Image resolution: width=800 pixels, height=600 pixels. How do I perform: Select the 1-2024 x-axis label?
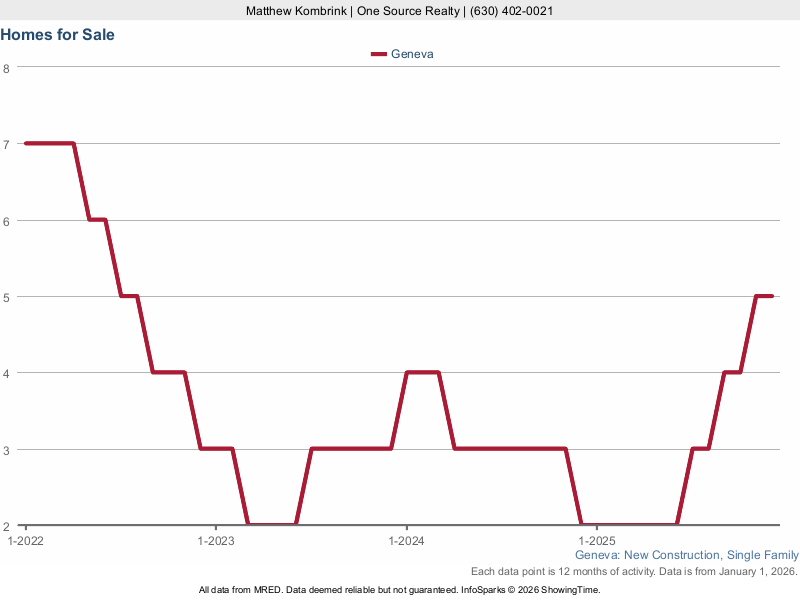pos(406,540)
